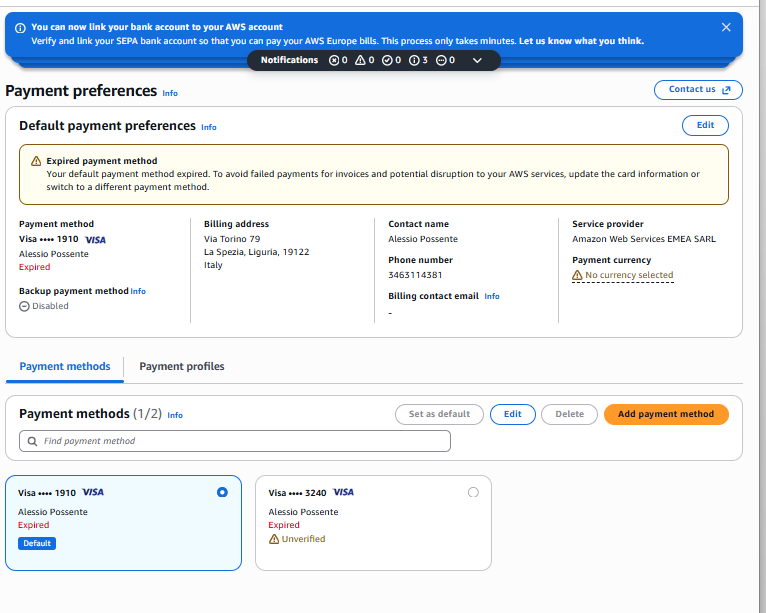
Task: Click Visa logo on the 1910 card
Action: [93, 492]
